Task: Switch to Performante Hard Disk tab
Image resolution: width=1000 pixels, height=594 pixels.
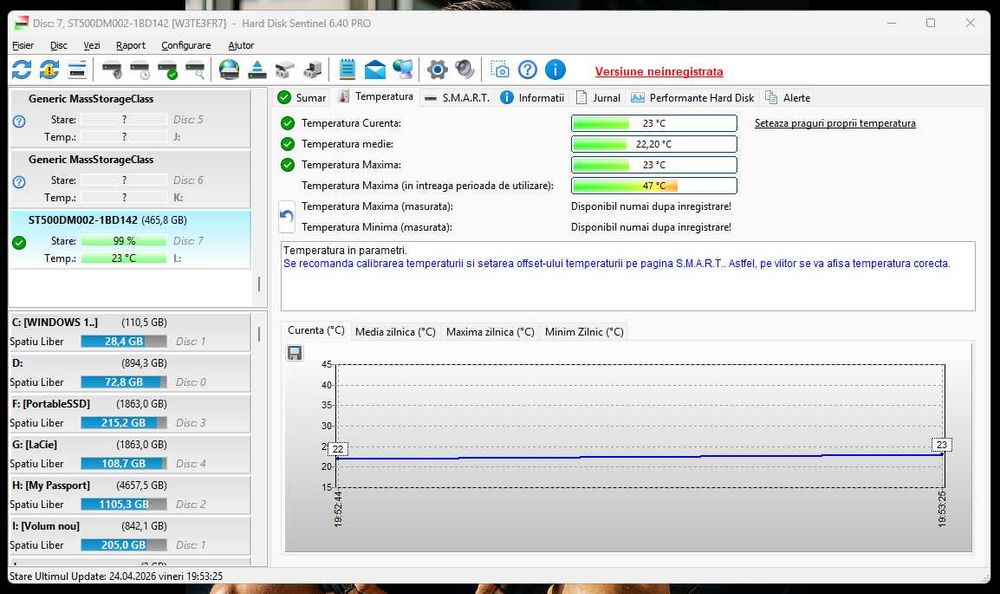Action: [692, 98]
